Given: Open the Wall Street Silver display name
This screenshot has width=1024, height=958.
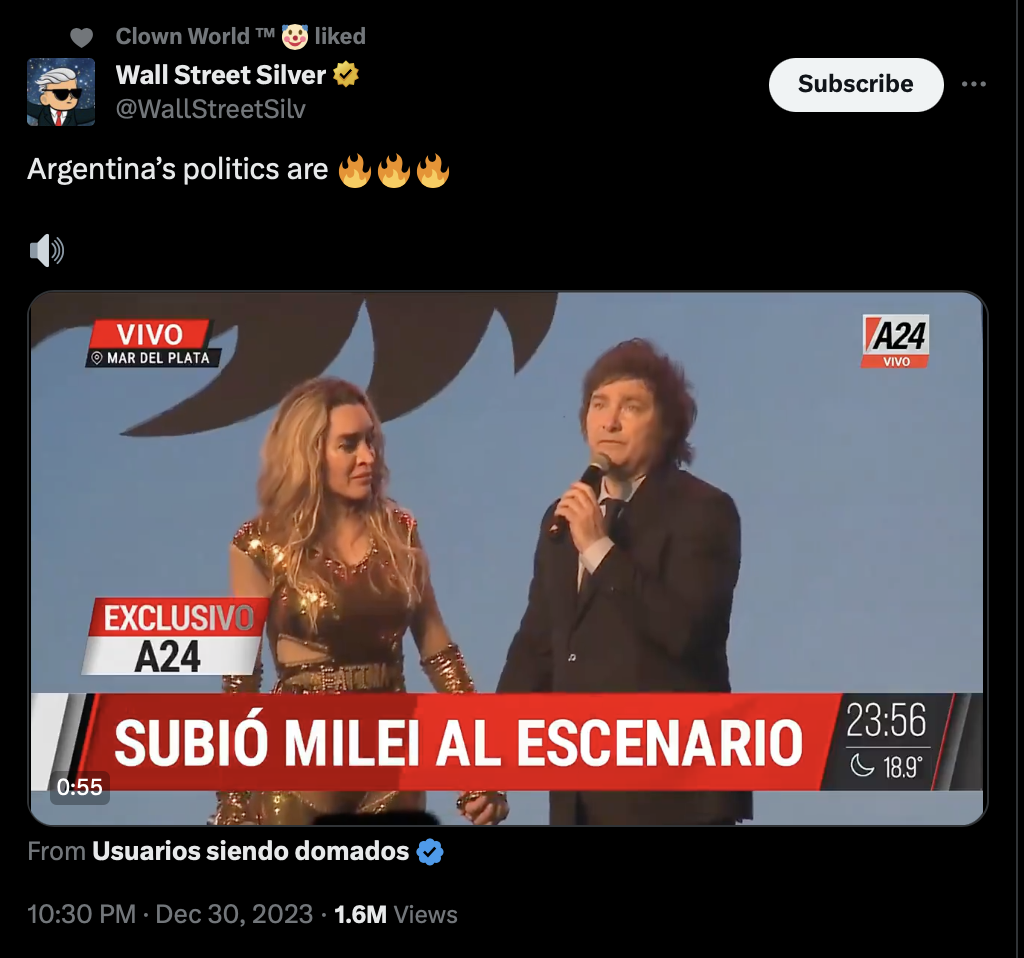Looking at the screenshot, I should (221, 75).
